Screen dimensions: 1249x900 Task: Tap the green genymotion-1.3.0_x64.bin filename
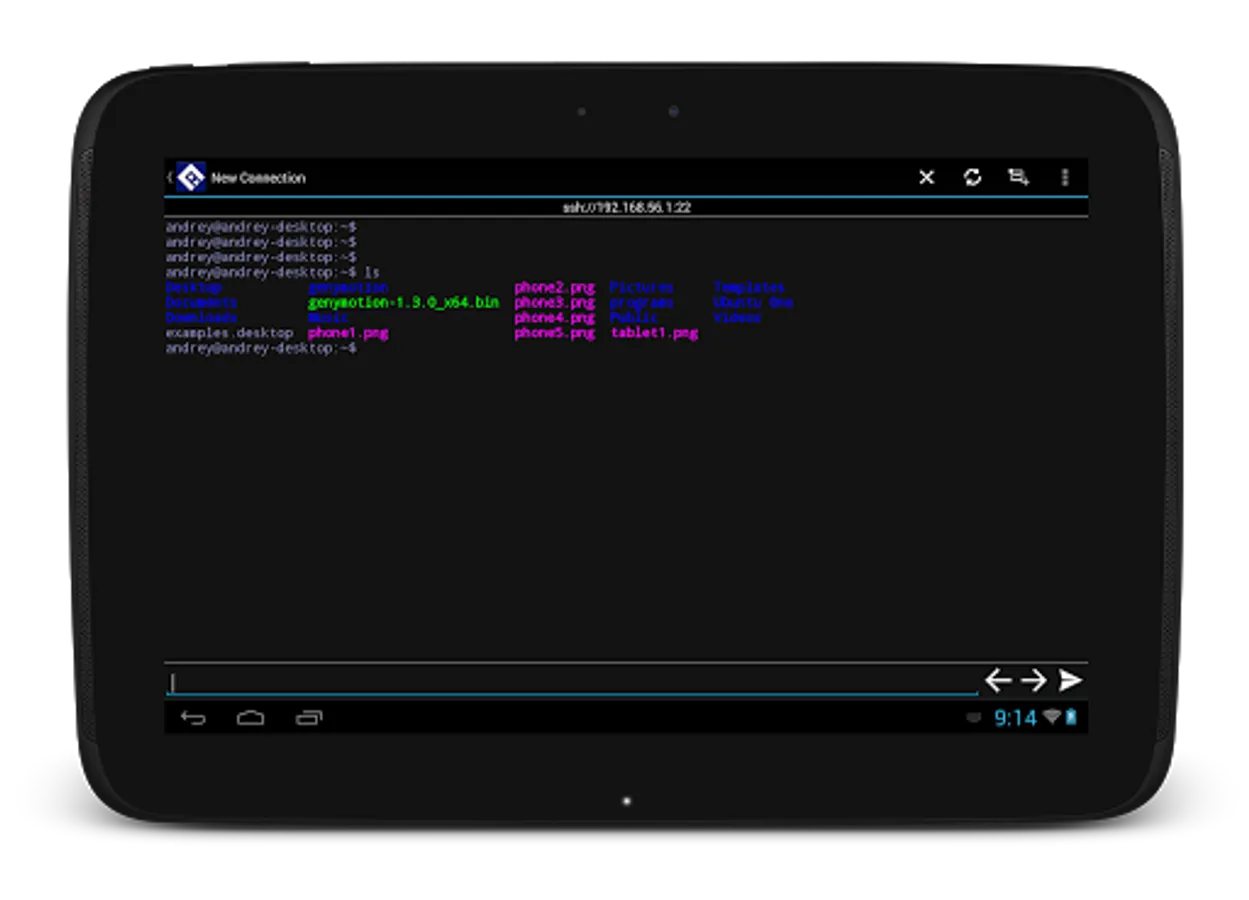[403, 302]
